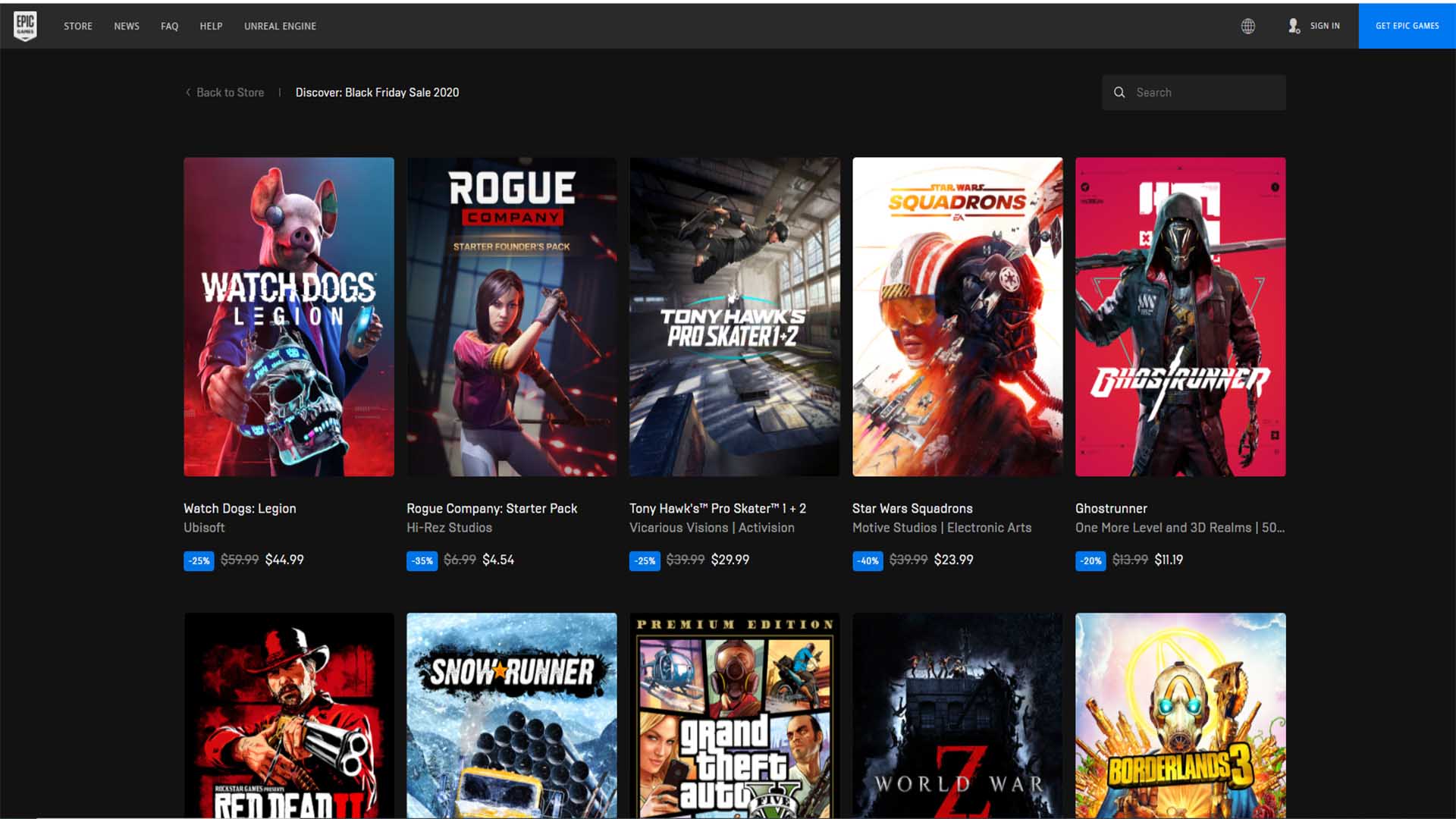The height and width of the screenshot is (819, 1456).
Task: Click the -25% badge for Watch Dogs
Action: (x=199, y=561)
